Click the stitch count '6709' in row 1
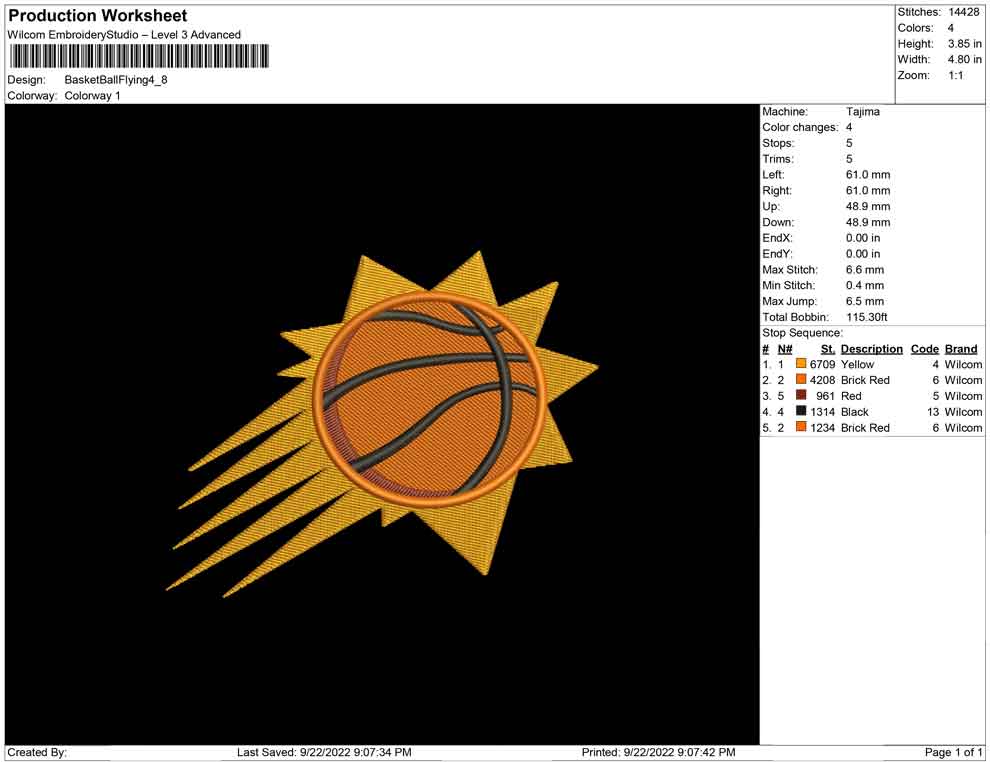Image resolution: width=990 pixels, height=762 pixels. point(822,364)
